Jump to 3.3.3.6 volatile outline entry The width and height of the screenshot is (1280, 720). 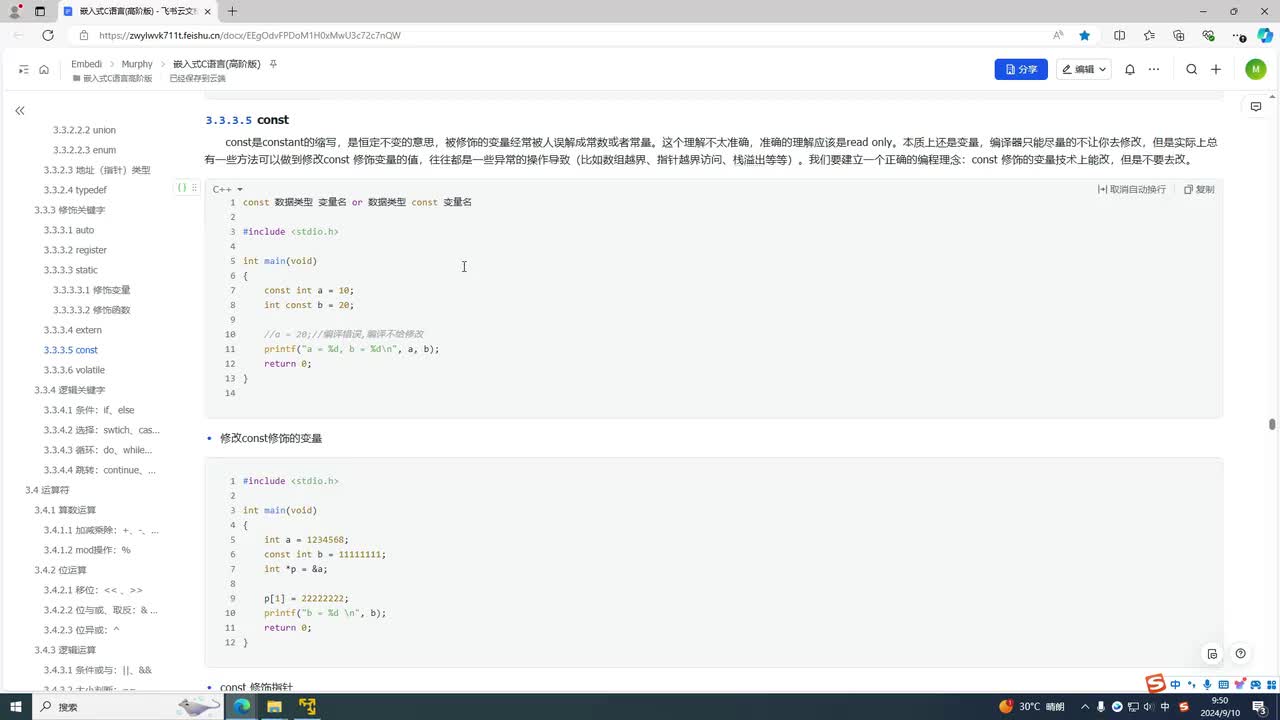coord(74,370)
